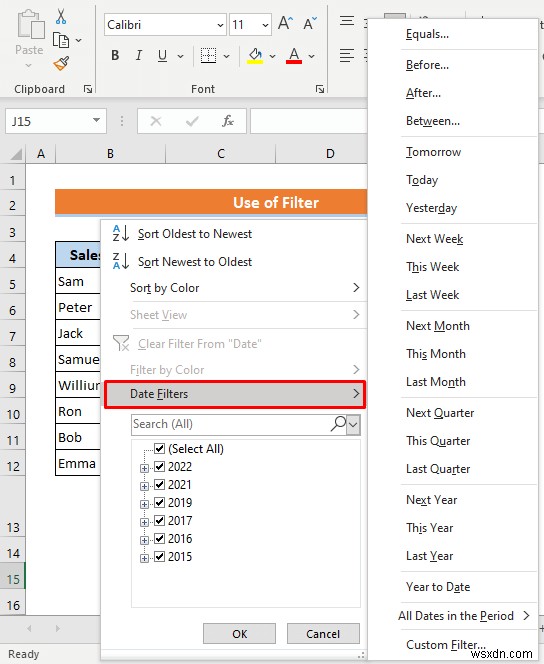Click the cell containing Peter
This screenshot has height=664, width=544.
coord(78,307)
